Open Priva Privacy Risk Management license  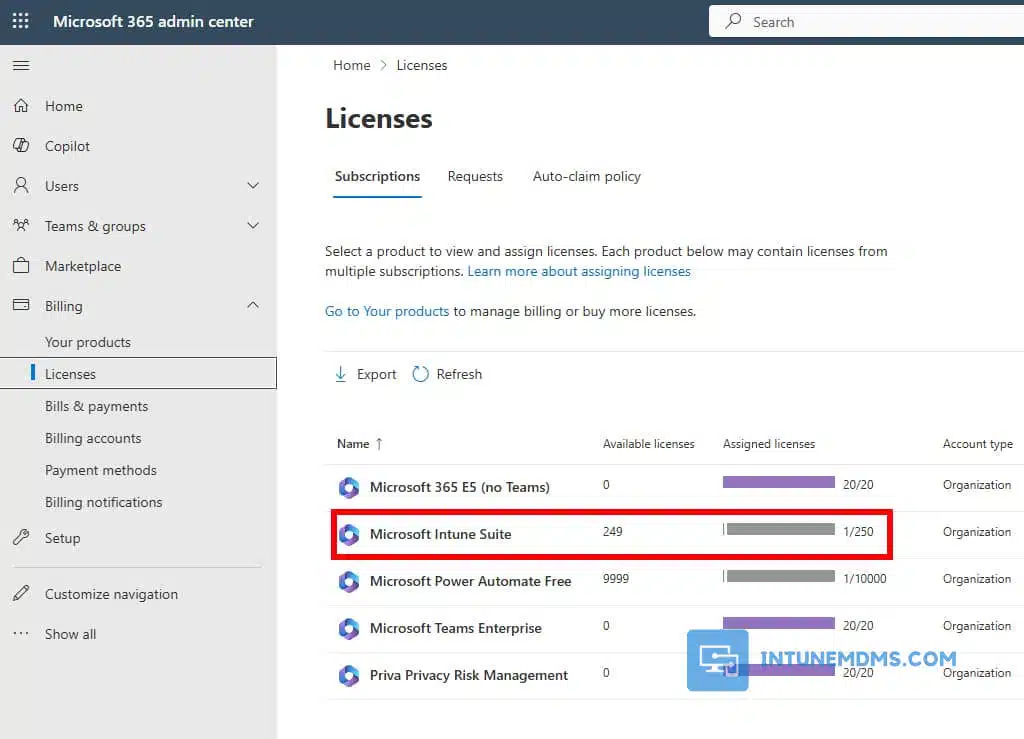[468, 675]
